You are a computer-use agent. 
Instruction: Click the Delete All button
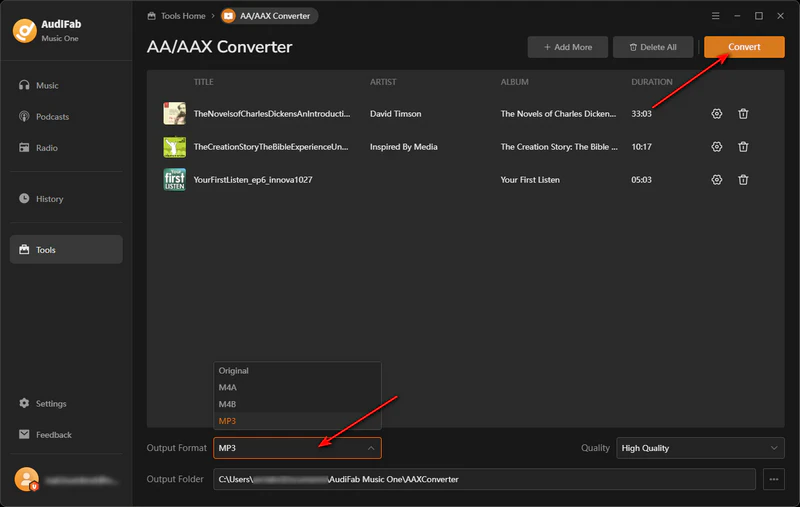pos(653,47)
